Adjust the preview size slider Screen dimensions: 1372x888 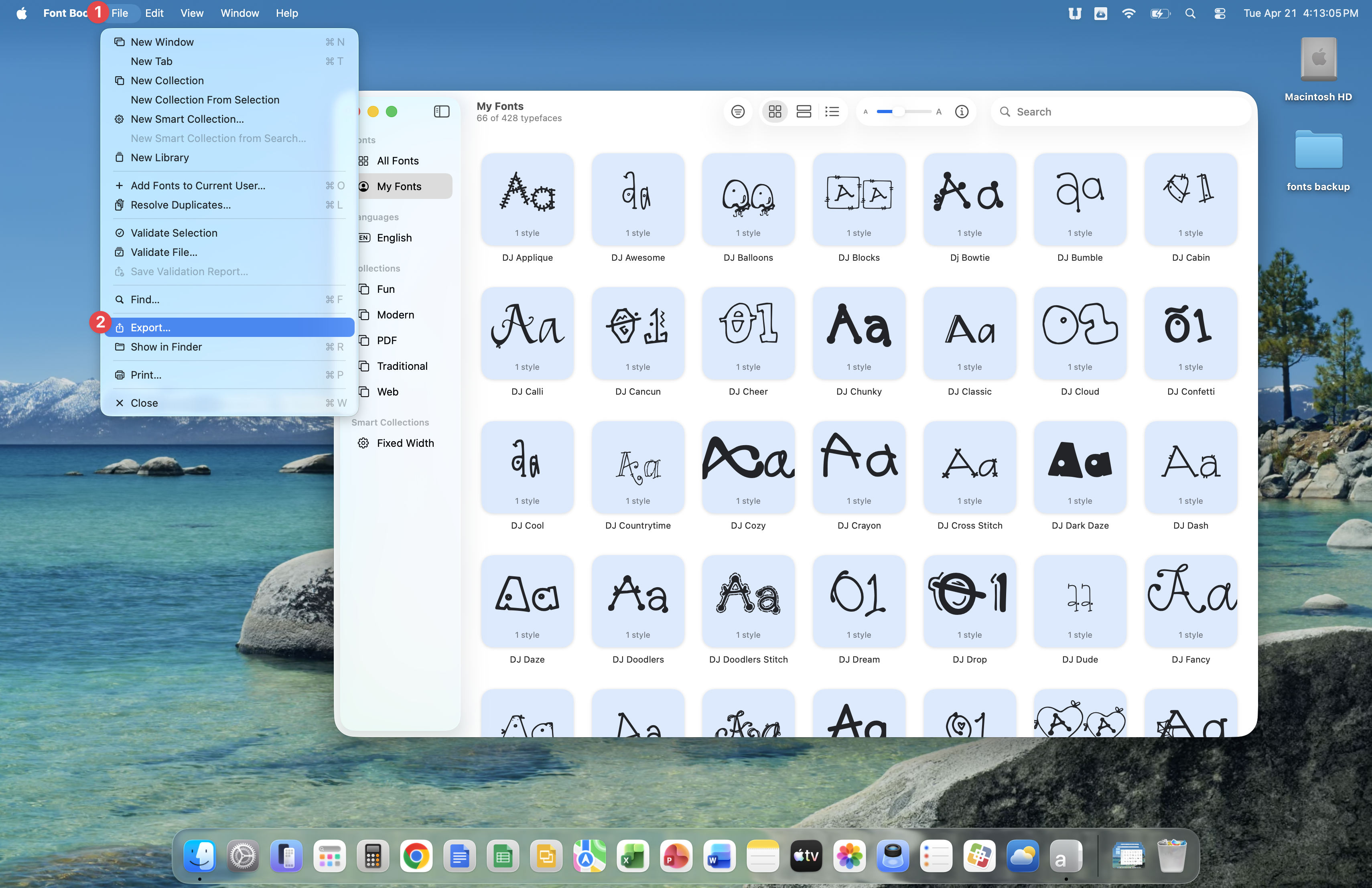click(898, 111)
